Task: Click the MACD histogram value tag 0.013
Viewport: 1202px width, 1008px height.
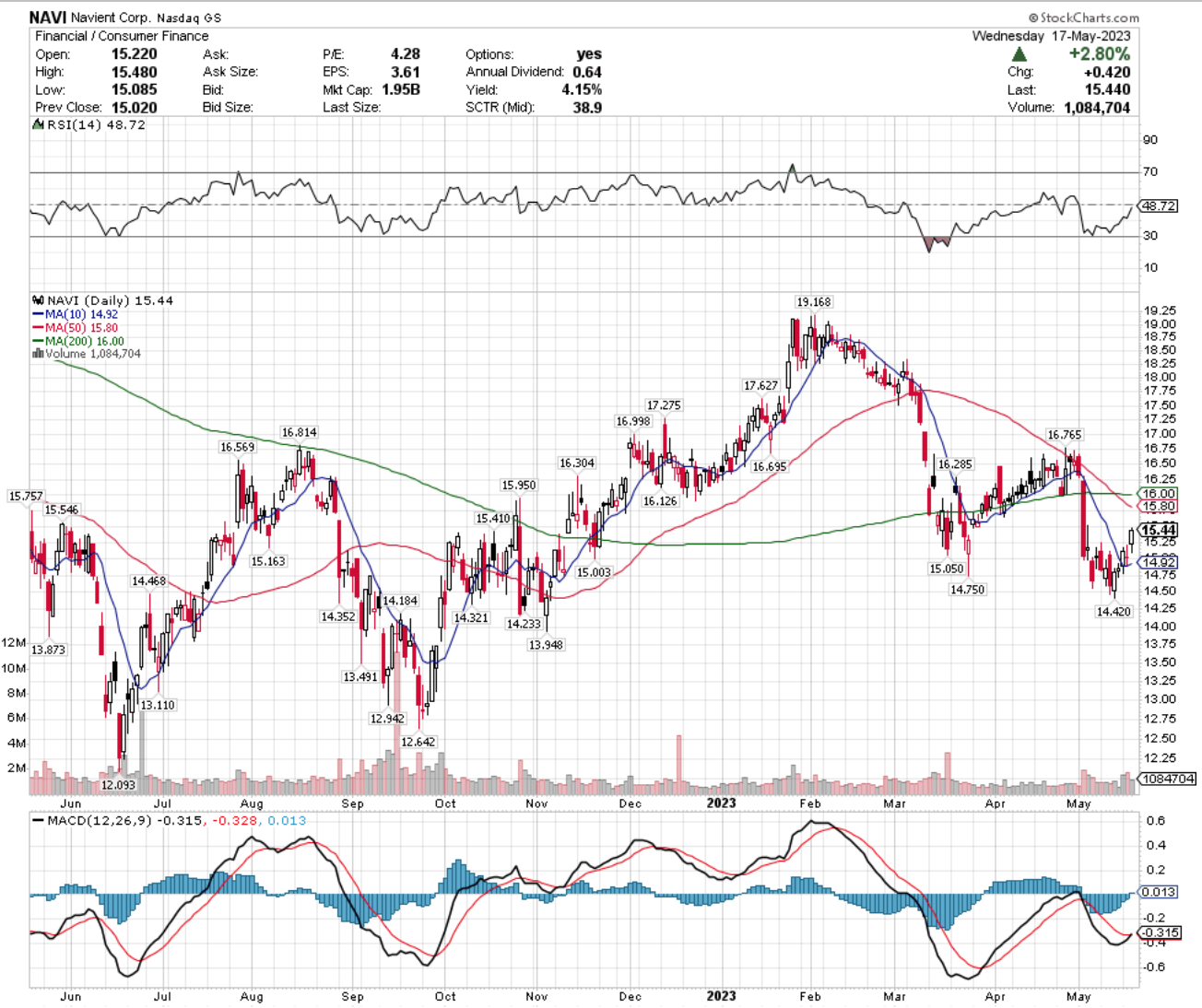Action: 1159,892
